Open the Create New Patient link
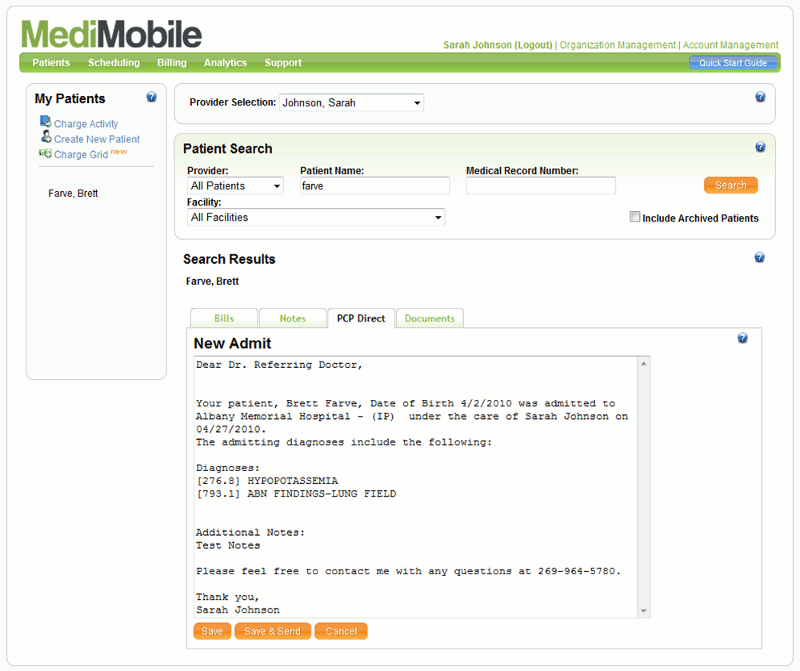The image size is (800, 671). (x=97, y=139)
